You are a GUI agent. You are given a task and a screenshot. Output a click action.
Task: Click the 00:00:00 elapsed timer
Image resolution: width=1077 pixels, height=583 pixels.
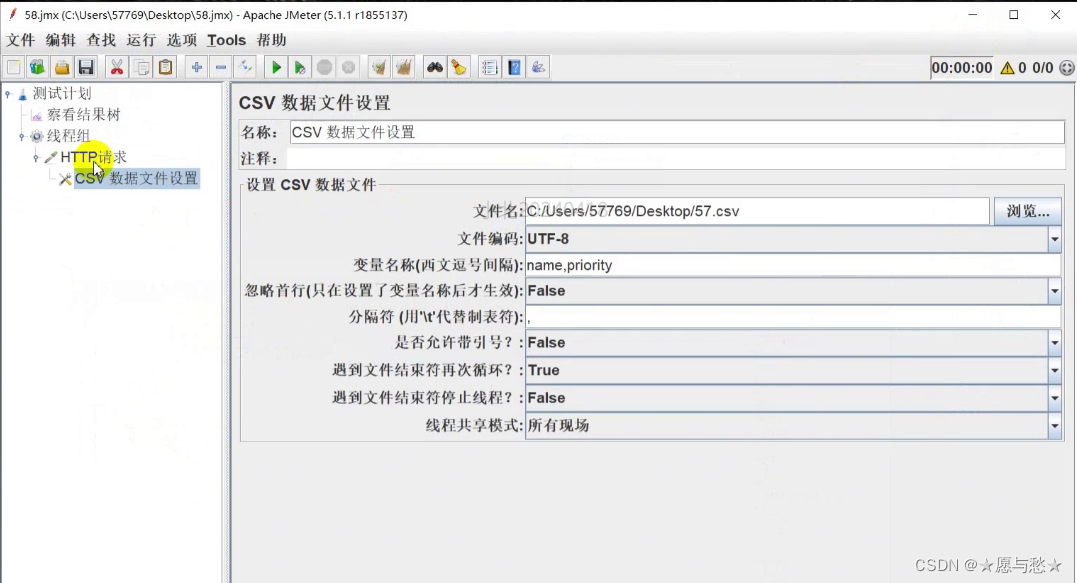[x=962, y=67]
